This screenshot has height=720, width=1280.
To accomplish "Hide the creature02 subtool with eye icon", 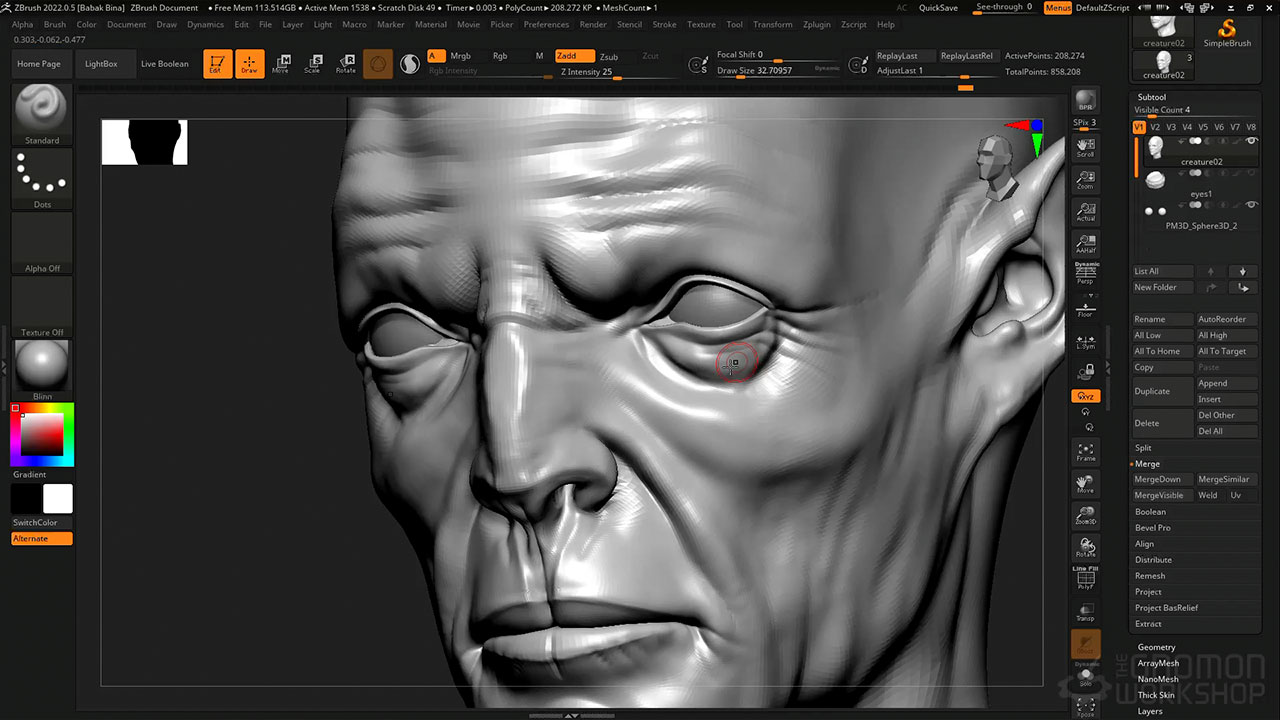I will click(1251, 142).
